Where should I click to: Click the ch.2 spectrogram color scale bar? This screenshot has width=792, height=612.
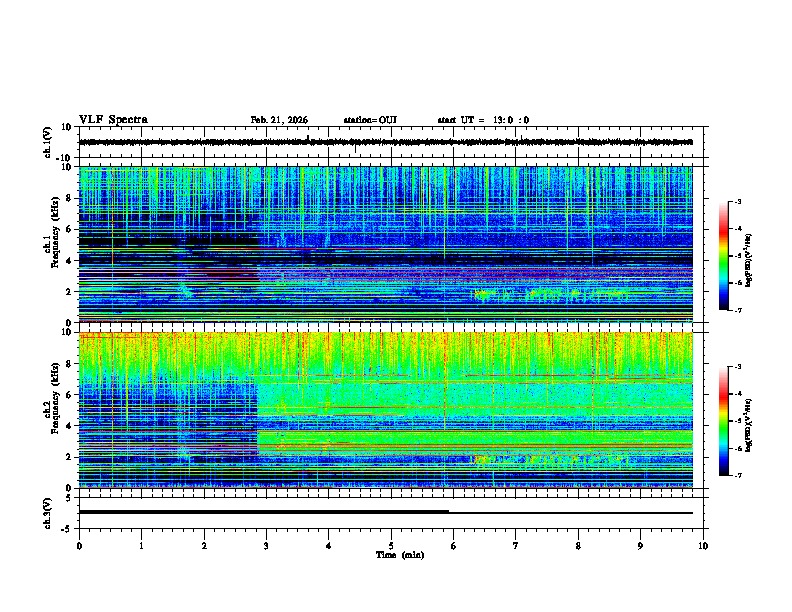[723, 421]
